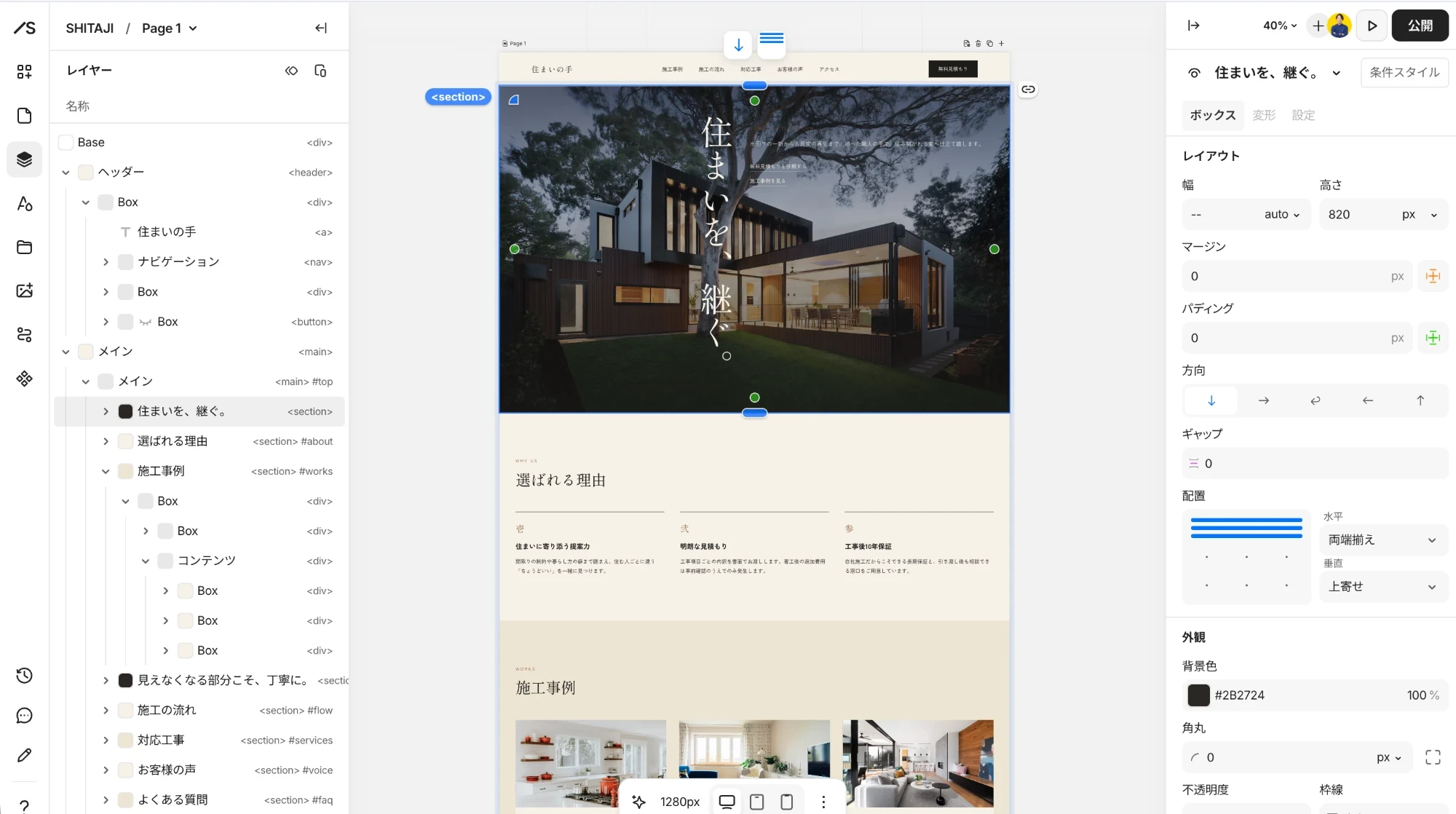Click the corner radius individual corners icon

click(x=1433, y=757)
